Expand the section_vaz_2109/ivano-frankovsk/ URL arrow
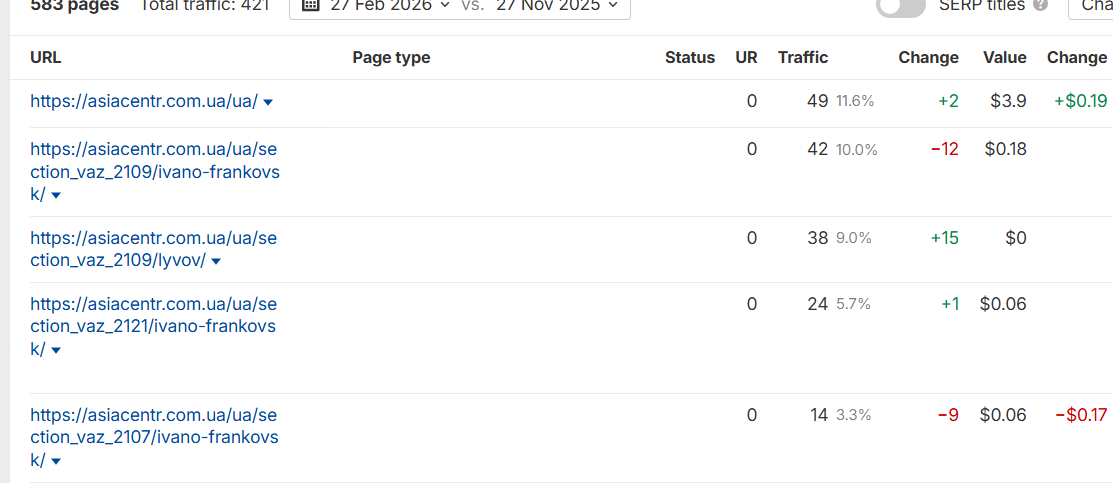Image resolution: width=1113 pixels, height=483 pixels. coord(55,196)
